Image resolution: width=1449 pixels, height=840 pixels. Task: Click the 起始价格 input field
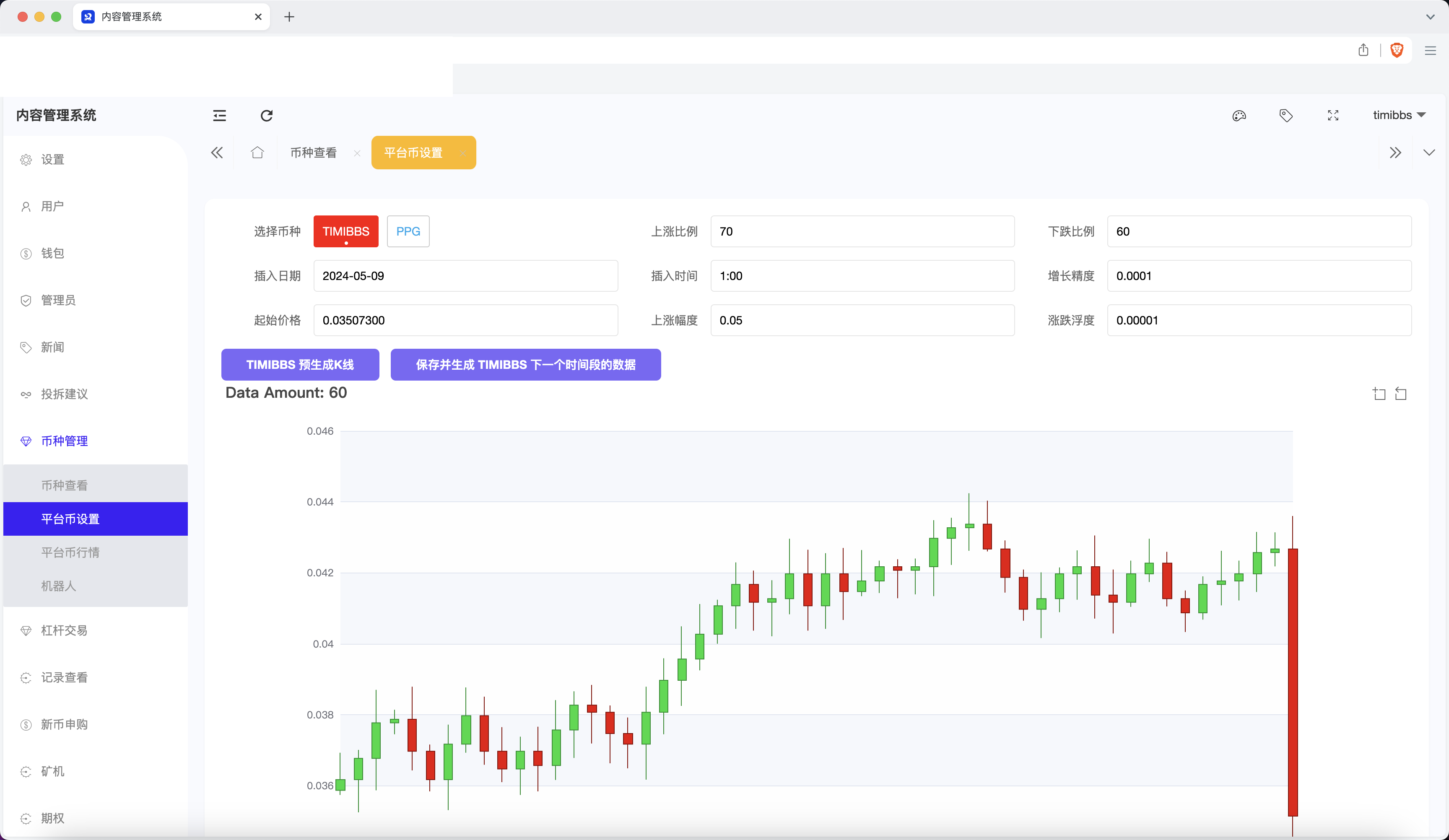click(466, 320)
